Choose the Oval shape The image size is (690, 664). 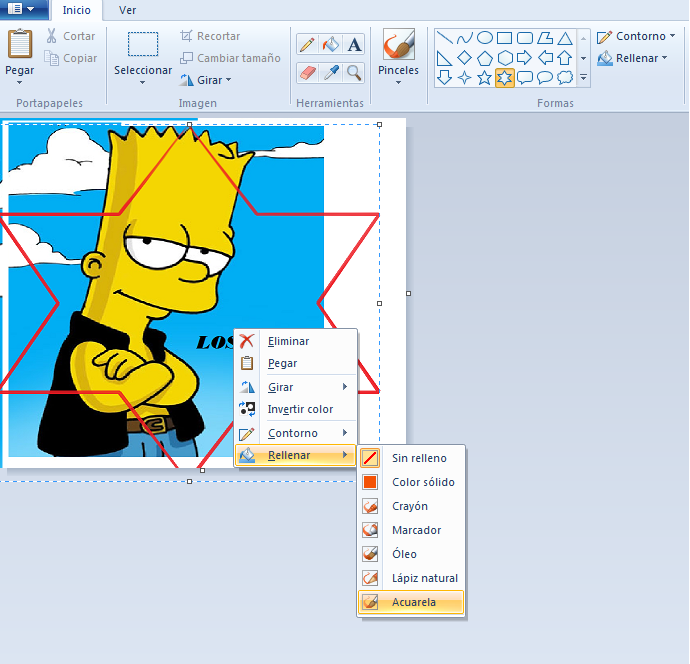pos(484,38)
